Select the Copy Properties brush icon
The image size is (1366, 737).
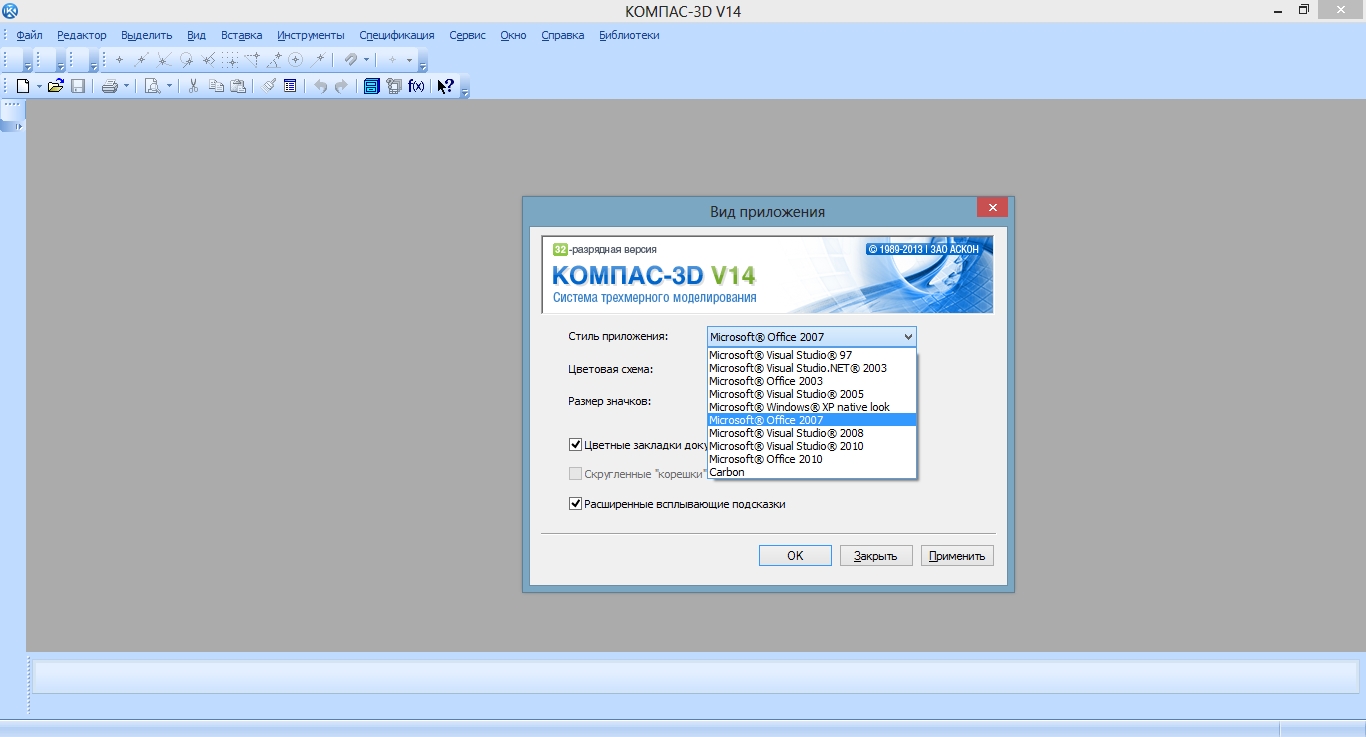[269, 87]
